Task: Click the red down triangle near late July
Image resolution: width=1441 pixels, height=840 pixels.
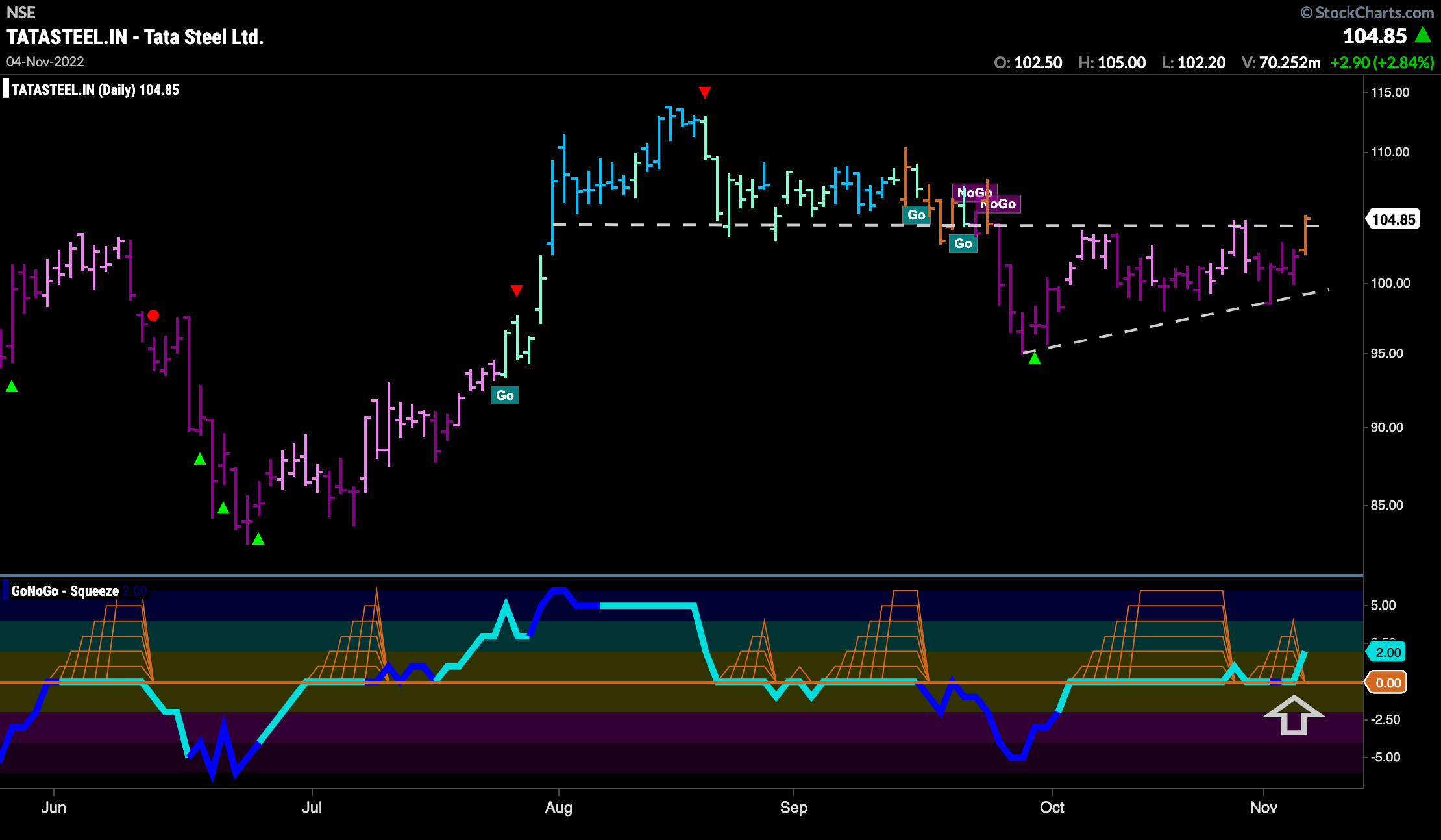Action: [517, 291]
